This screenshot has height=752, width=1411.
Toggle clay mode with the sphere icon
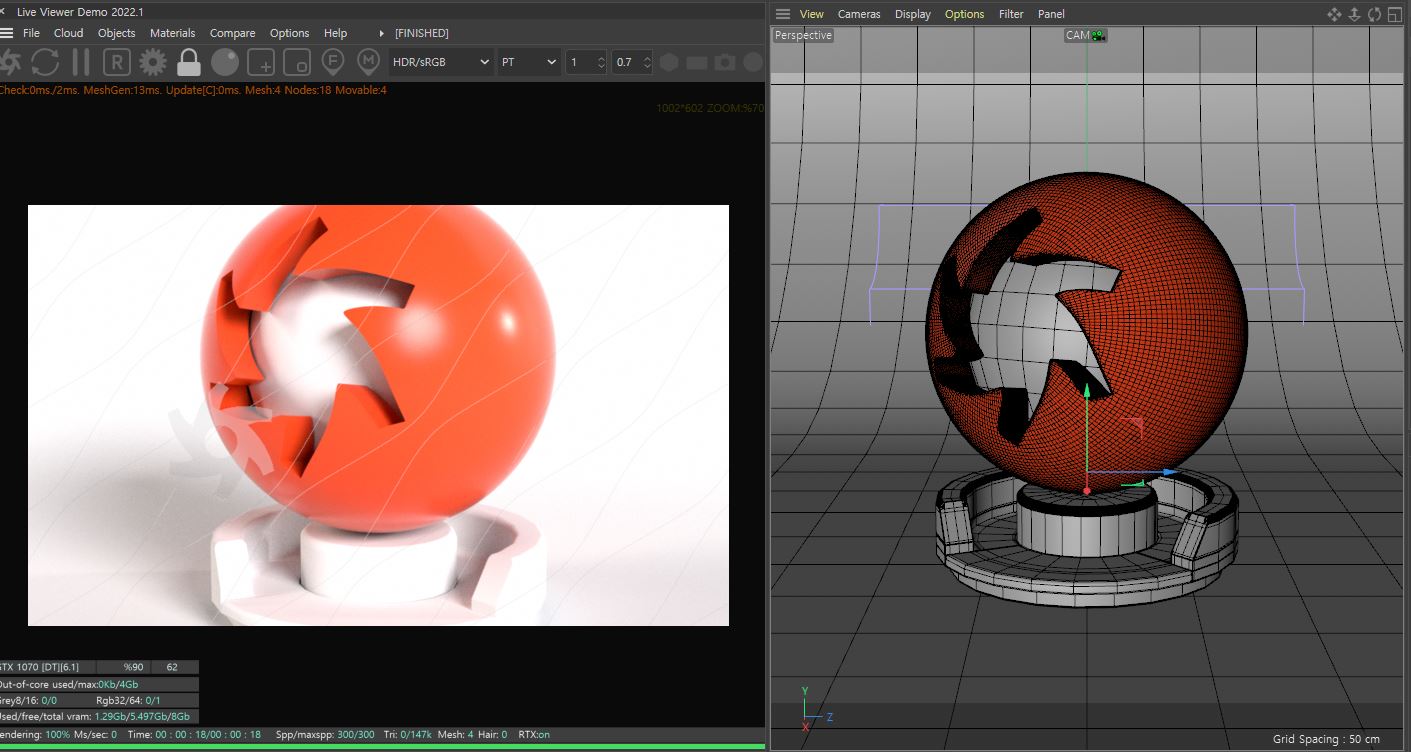coord(225,62)
